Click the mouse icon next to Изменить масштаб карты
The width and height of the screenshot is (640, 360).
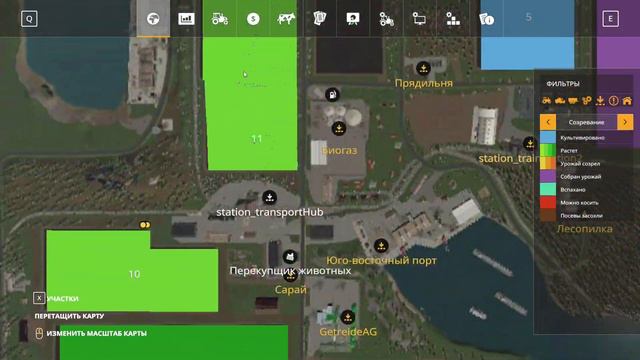tap(39, 333)
